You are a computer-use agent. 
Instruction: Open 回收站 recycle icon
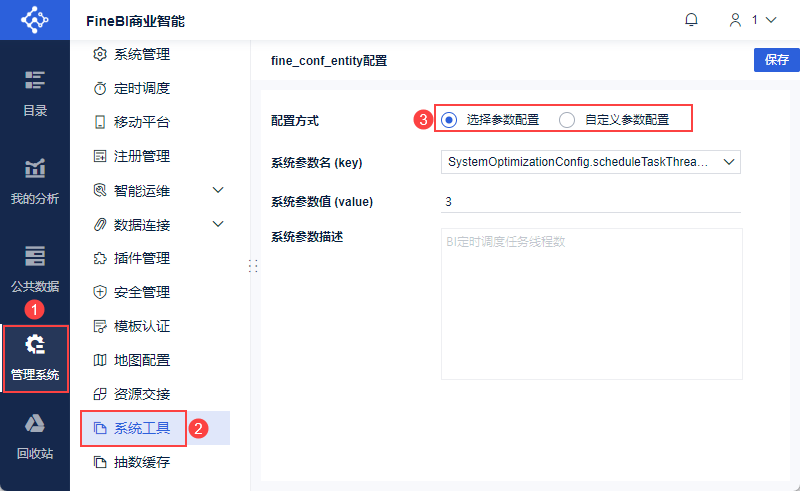click(35, 424)
